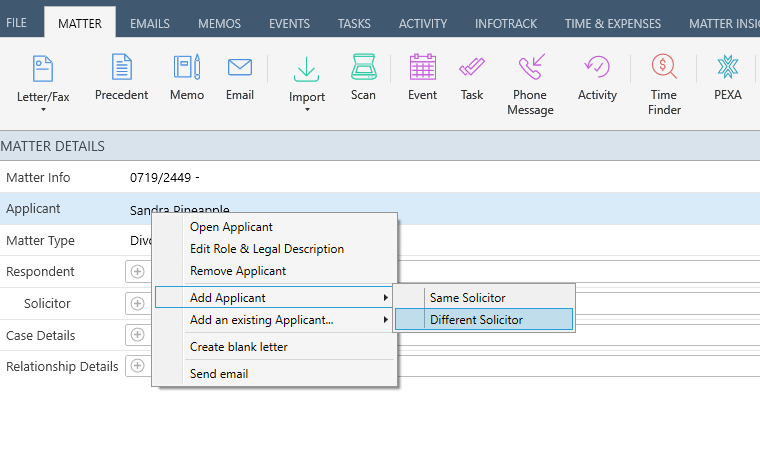Click the Import download icon
760x449 pixels.
(306, 69)
